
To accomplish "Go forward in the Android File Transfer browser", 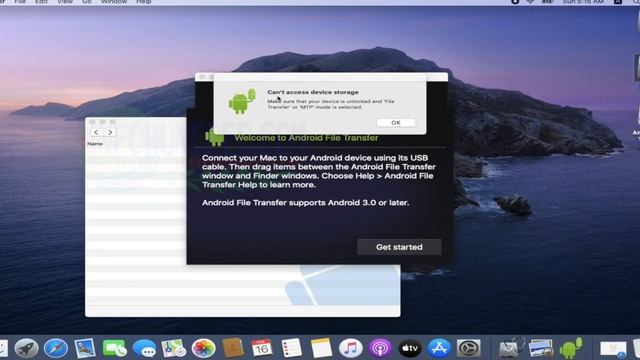I will [x=110, y=132].
